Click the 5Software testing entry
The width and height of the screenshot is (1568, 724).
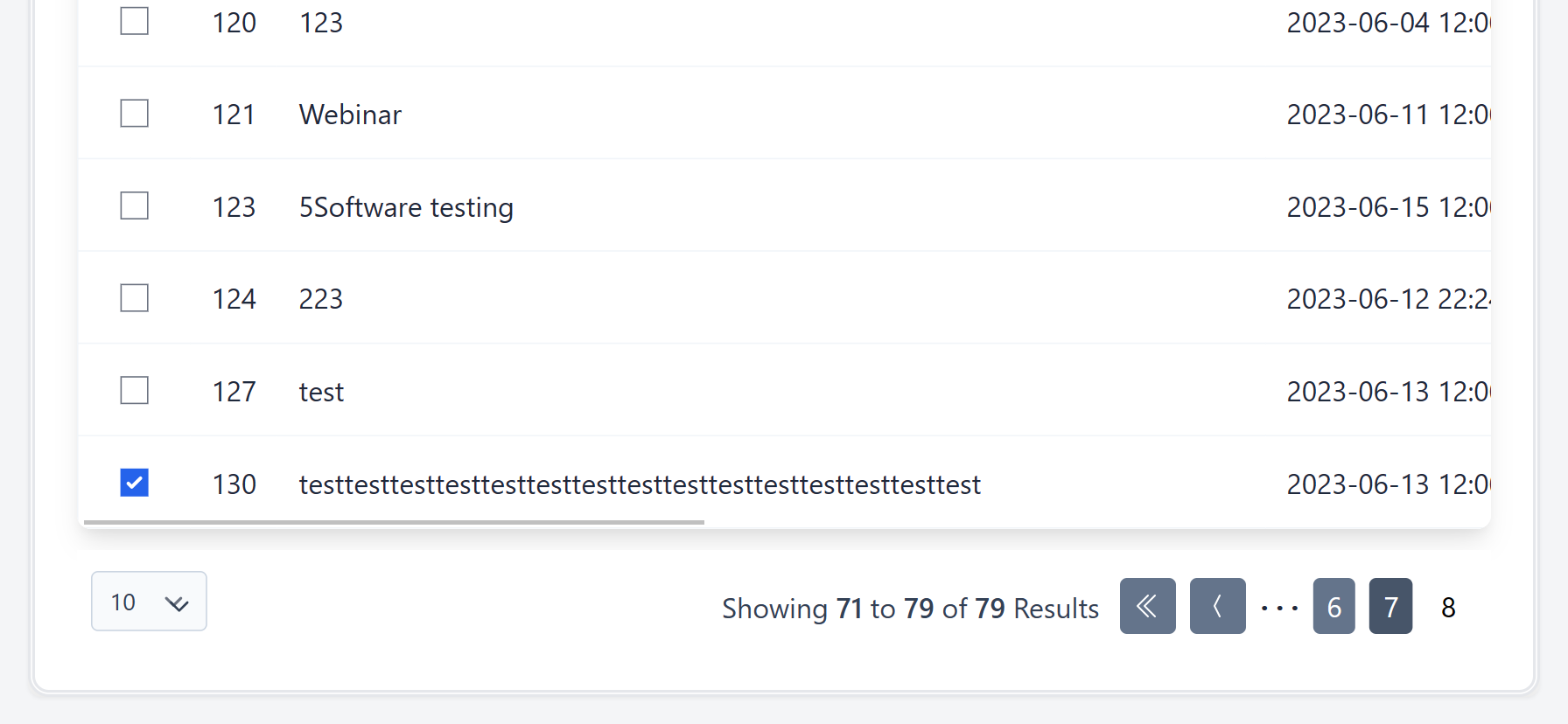coord(406,207)
